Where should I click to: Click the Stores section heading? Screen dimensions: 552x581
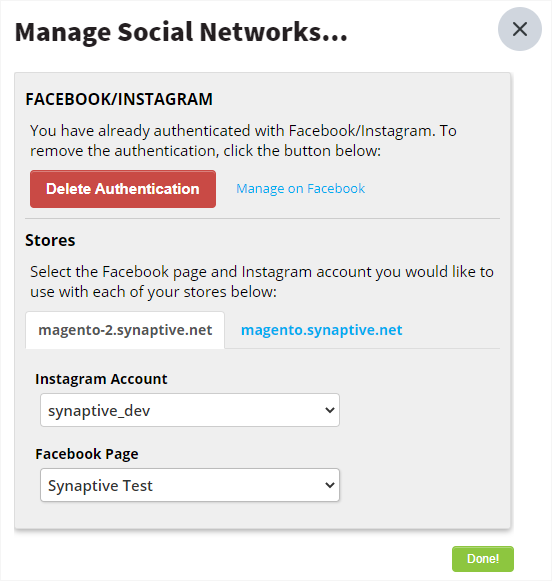50,240
